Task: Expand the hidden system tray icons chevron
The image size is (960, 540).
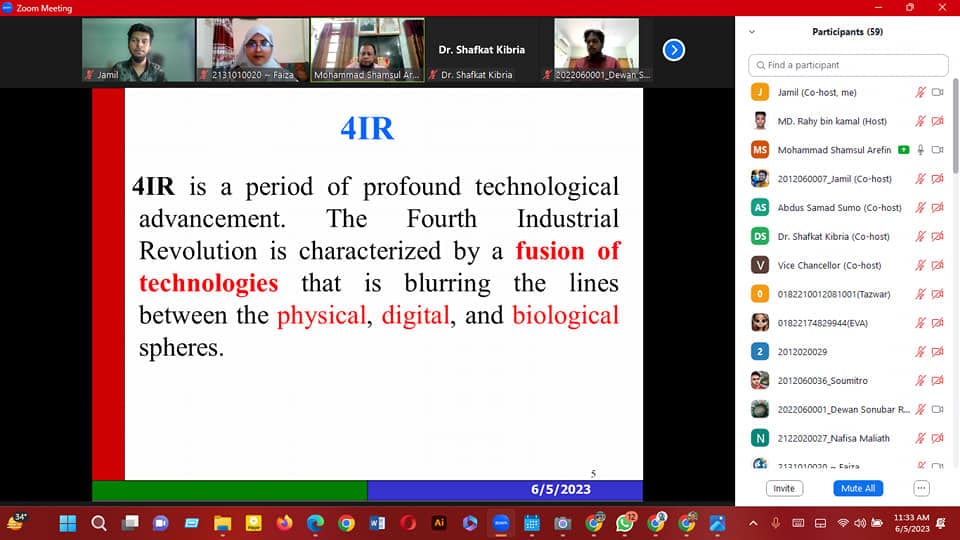Action: (753, 523)
